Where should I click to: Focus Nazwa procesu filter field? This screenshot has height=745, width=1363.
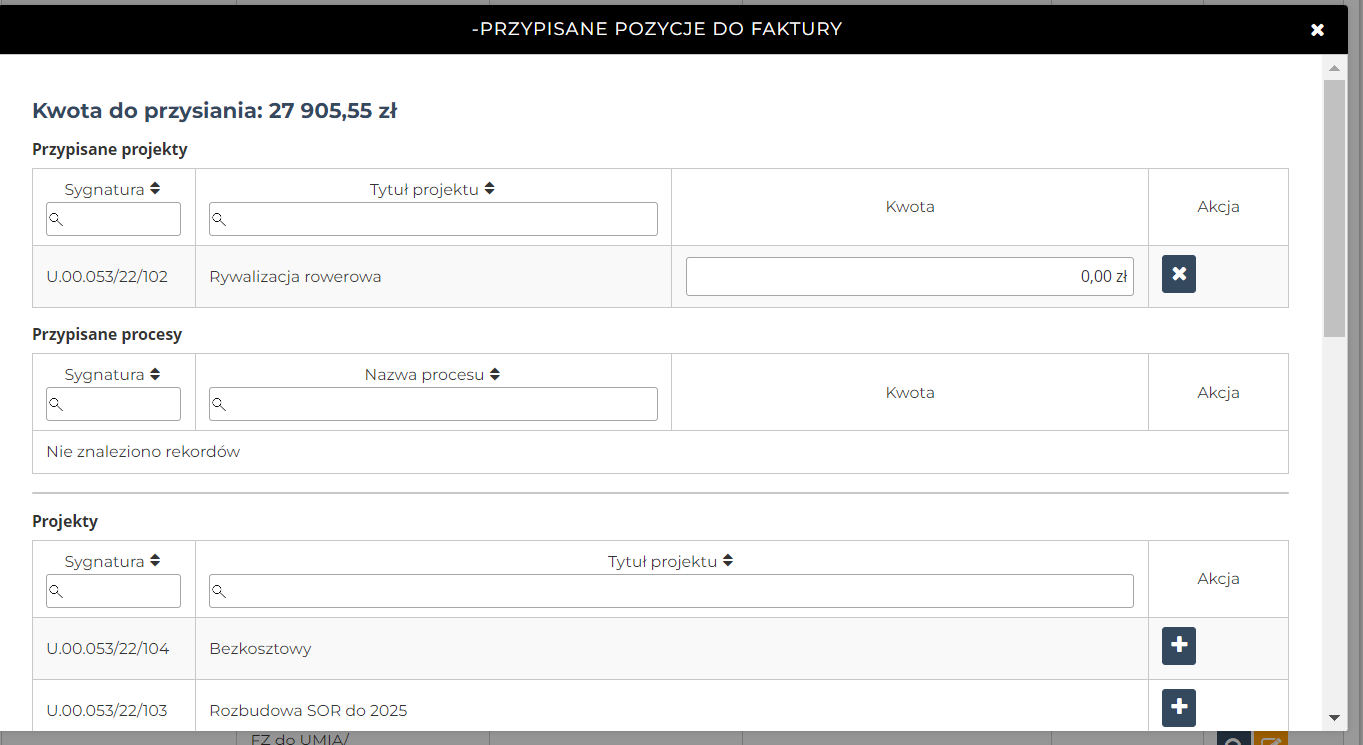pyautogui.click(x=433, y=404)
